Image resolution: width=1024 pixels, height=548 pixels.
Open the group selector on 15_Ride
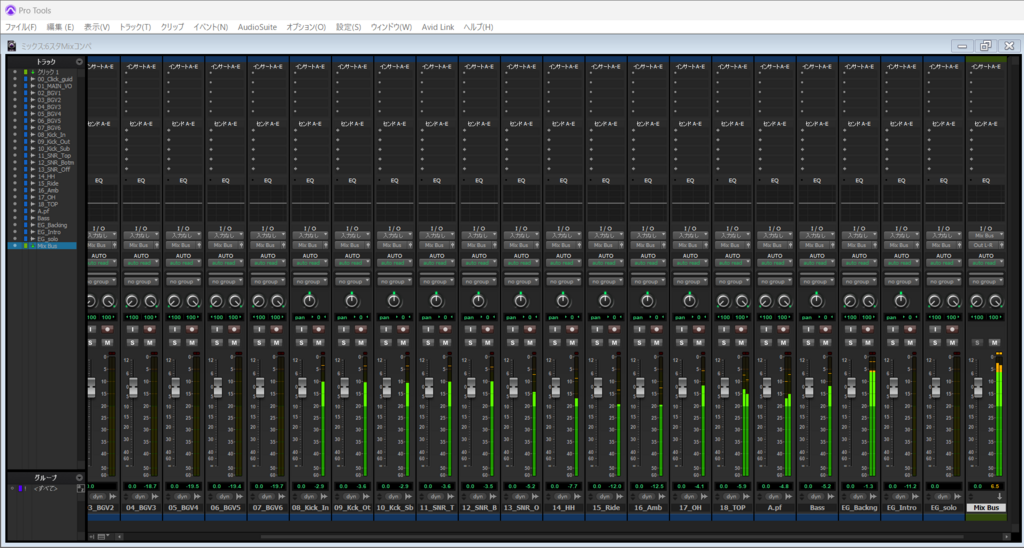pyautogui.click(x=604, y=282)
